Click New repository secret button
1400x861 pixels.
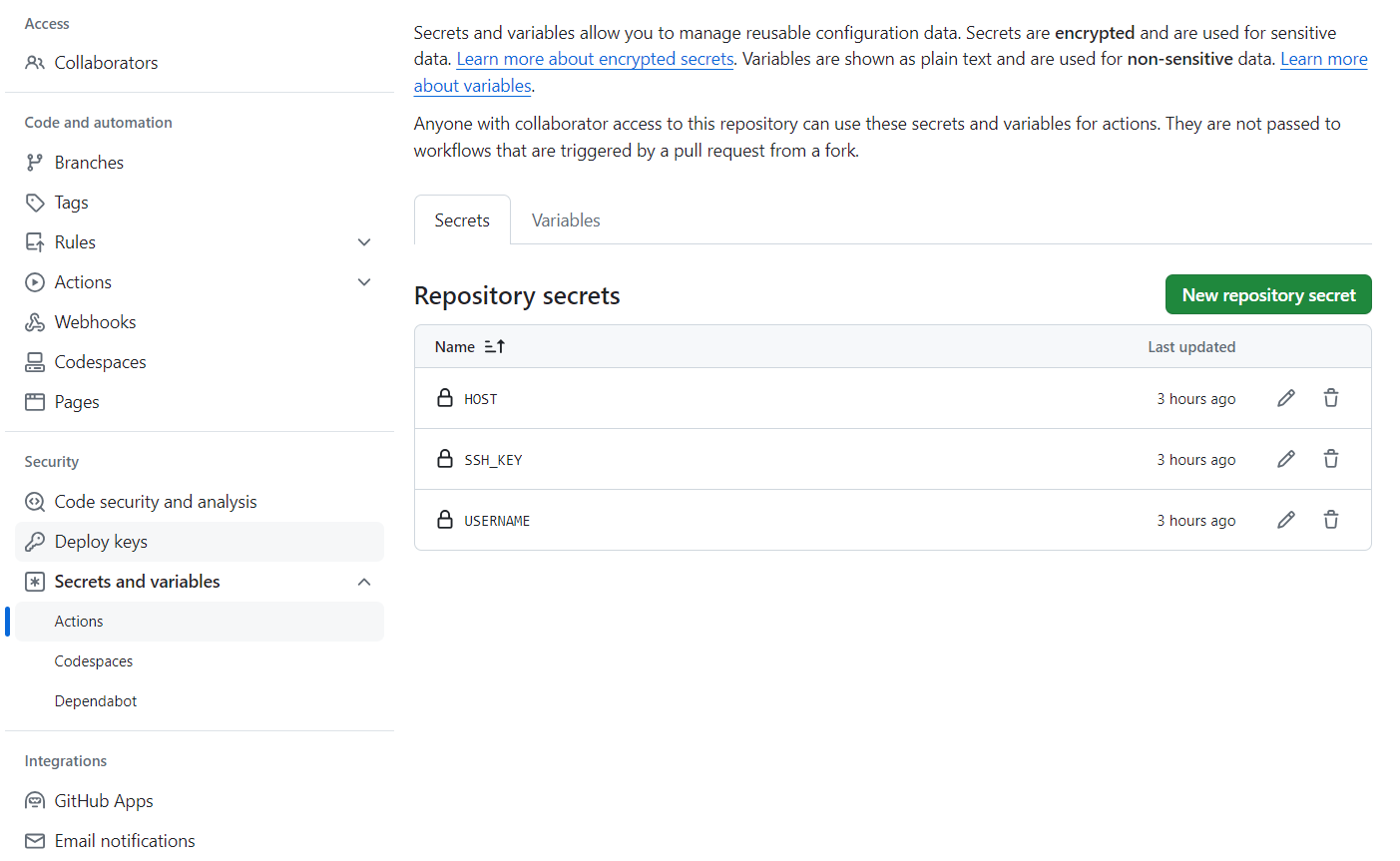click(x=1268, y=295)
